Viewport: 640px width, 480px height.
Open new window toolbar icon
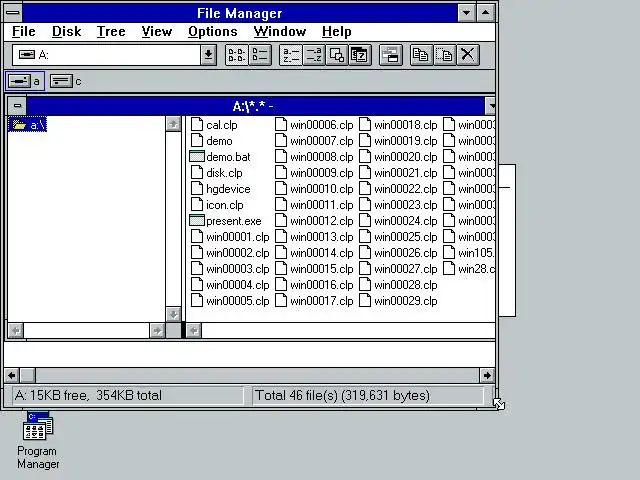pyautogui.click(x=391, y=55)
